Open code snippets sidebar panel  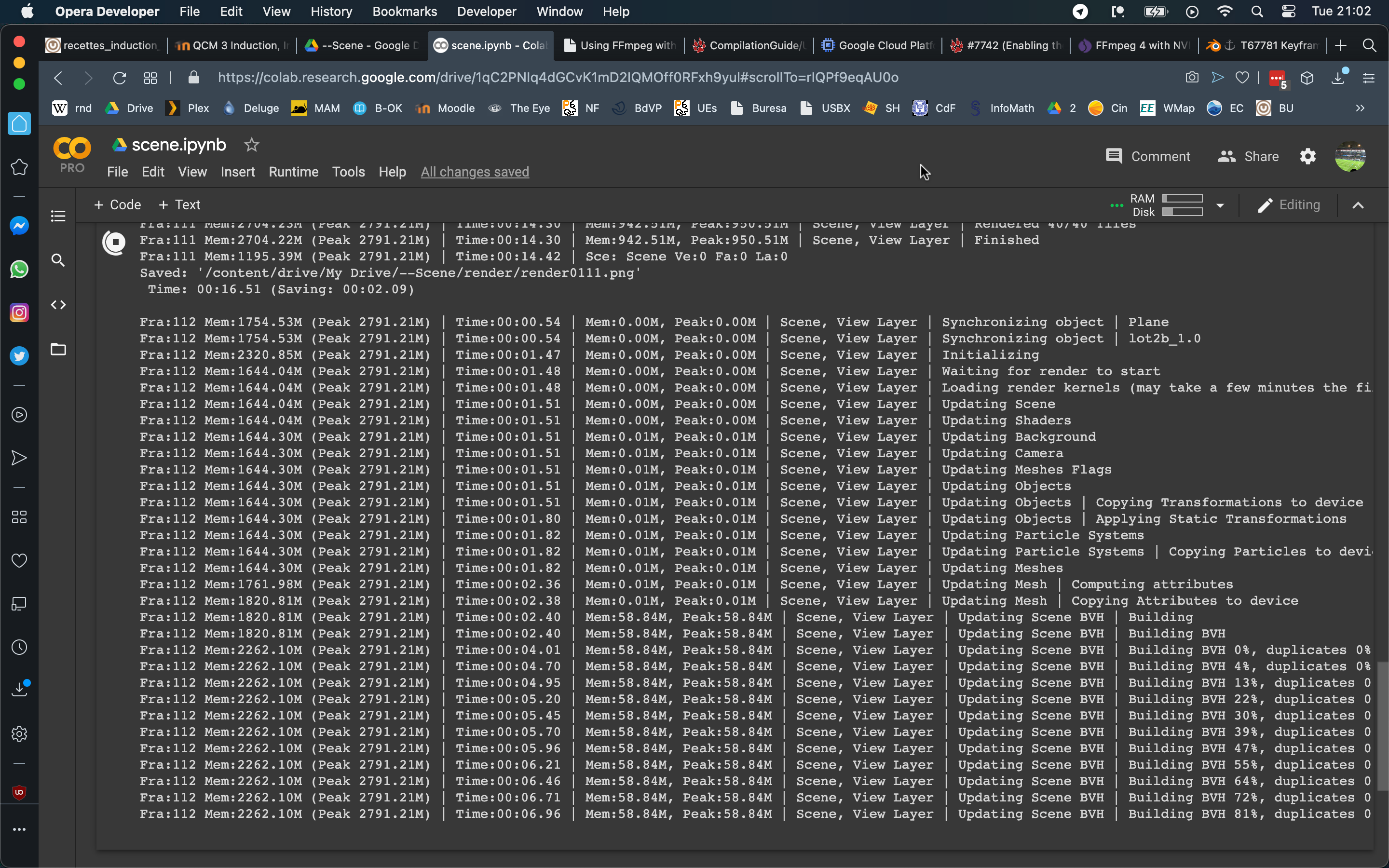coord(58,305)
